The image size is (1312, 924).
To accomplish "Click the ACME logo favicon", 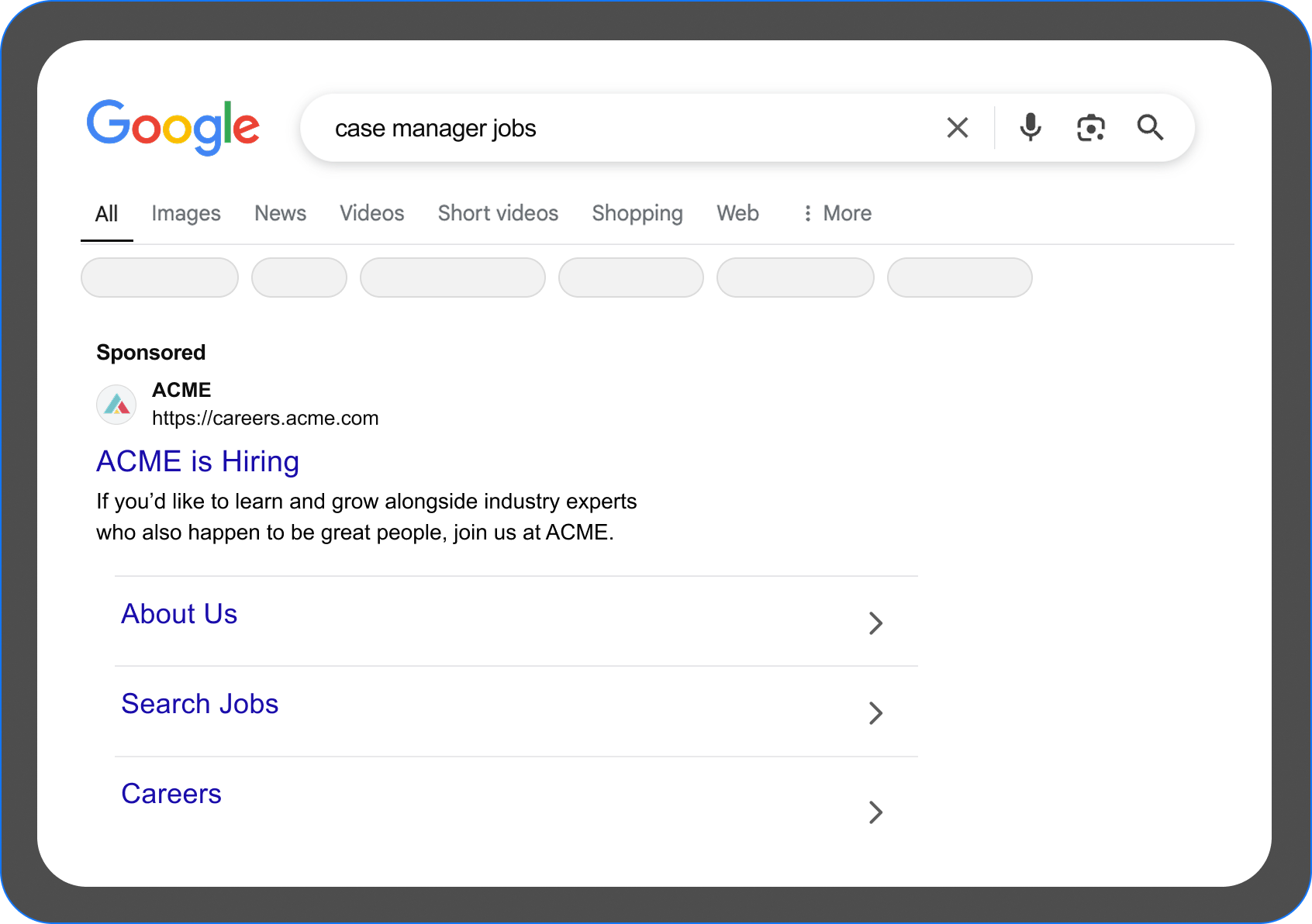I will tap(116, 405).
